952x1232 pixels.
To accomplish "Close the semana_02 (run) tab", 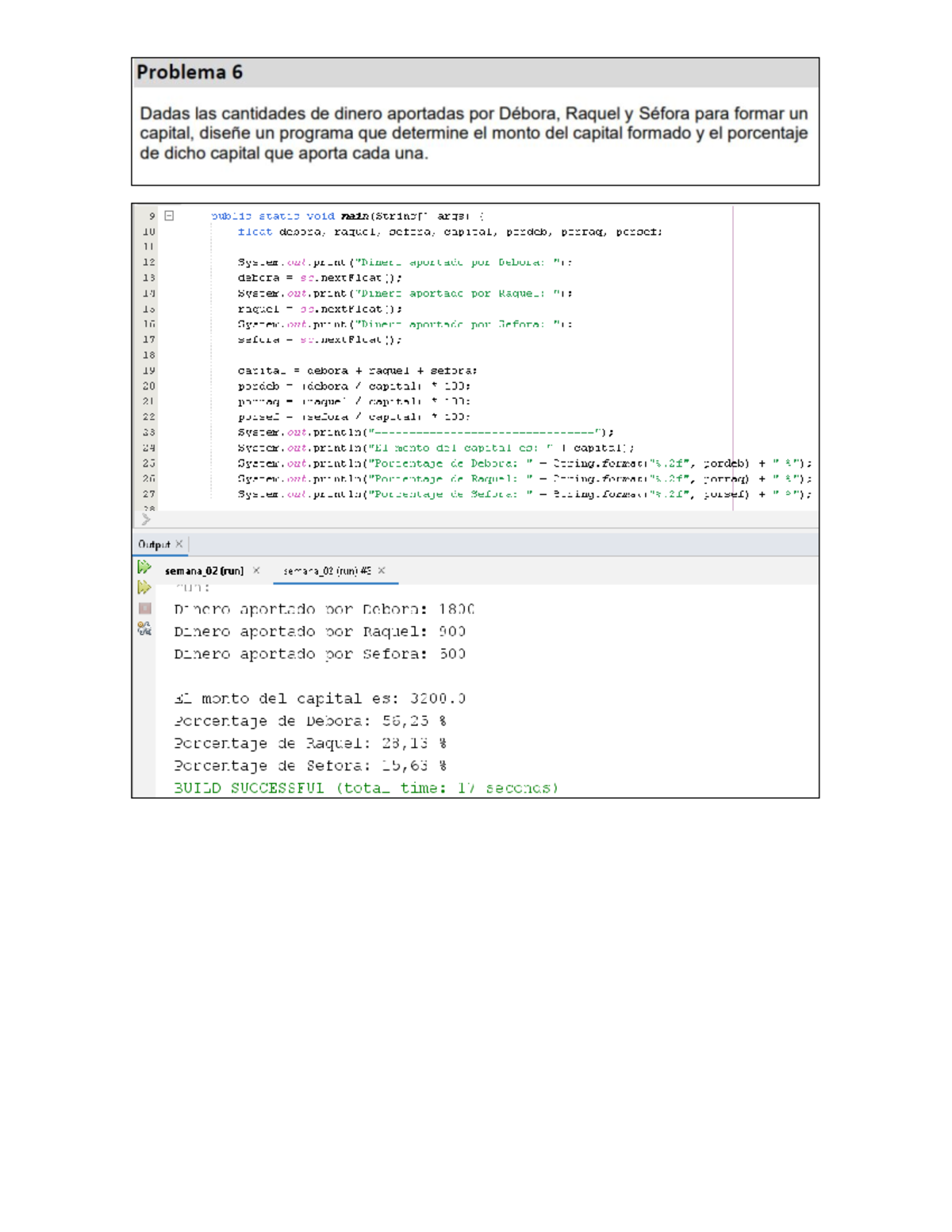I will click(256, 570).
